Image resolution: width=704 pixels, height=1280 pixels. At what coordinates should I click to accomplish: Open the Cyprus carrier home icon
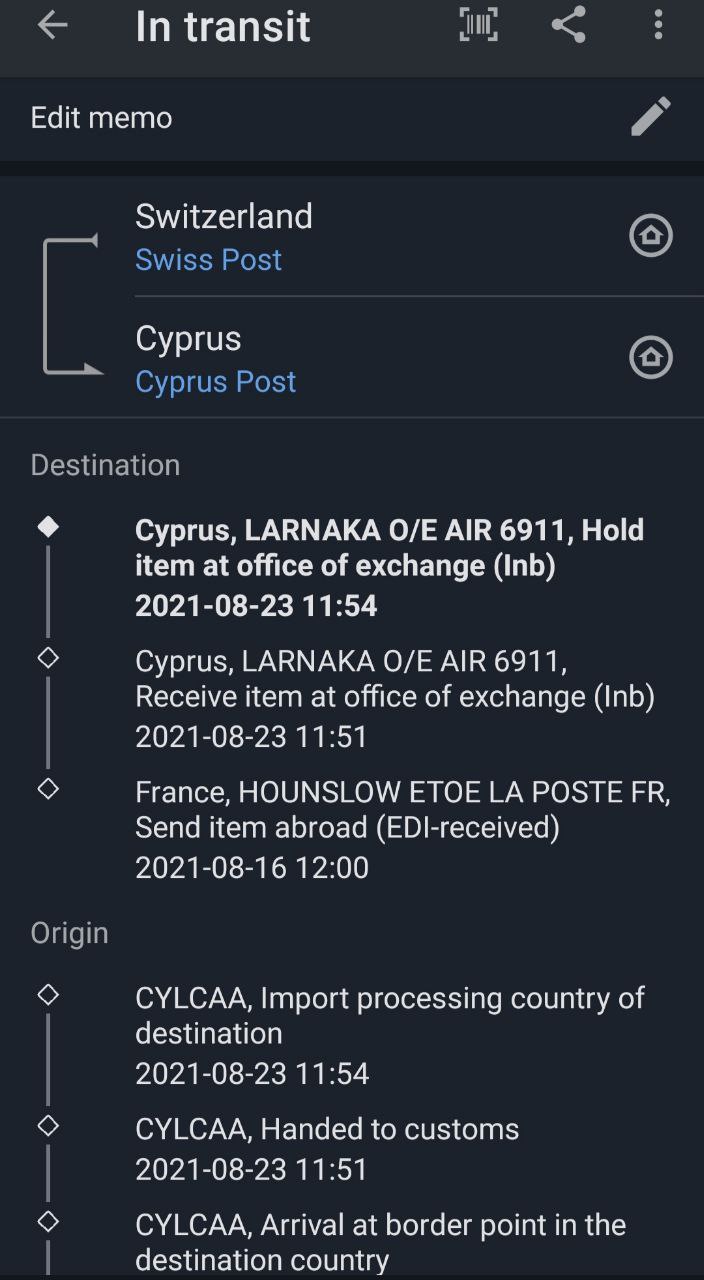point(651,358)
